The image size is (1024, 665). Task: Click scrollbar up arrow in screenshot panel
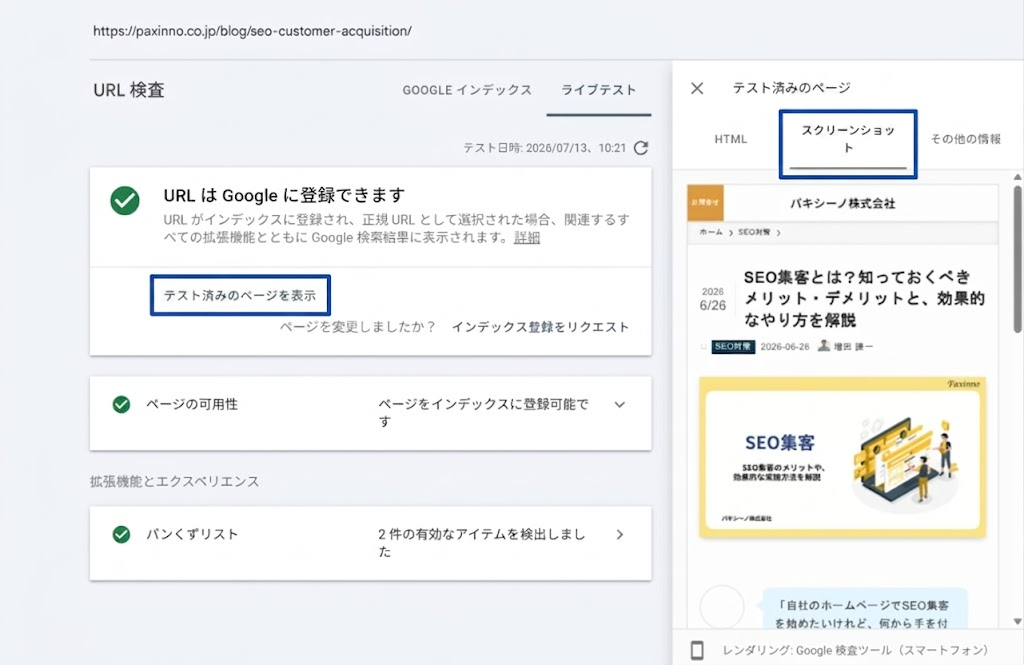[x=1017, y=177]
